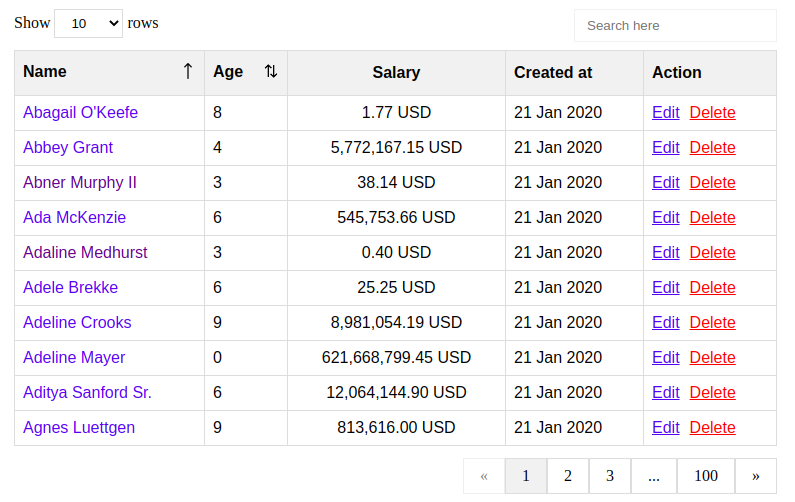Click the Age column sort arrows icon
Screen dimensions: 795x502
[271, 72]
